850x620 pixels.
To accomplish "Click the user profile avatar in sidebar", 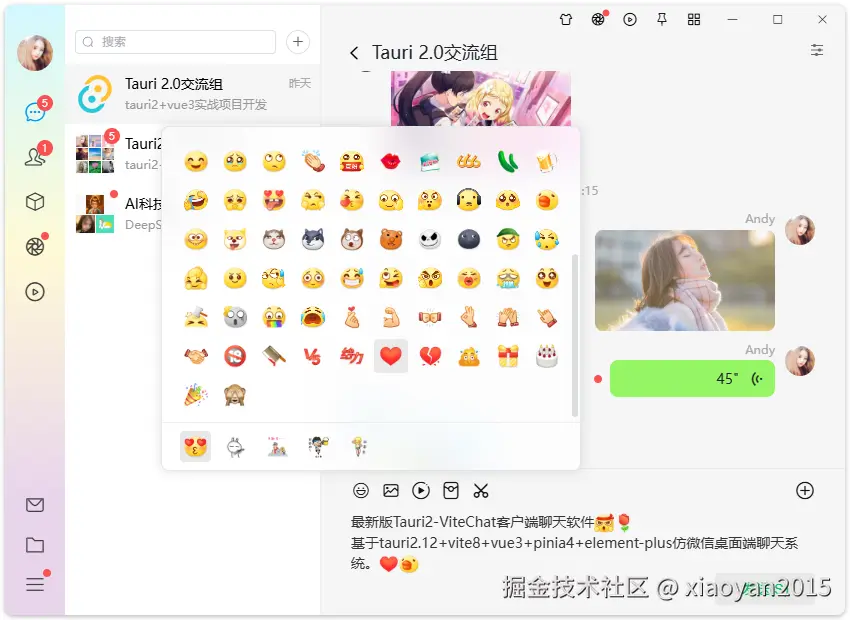I will click(x=35, y=53).
